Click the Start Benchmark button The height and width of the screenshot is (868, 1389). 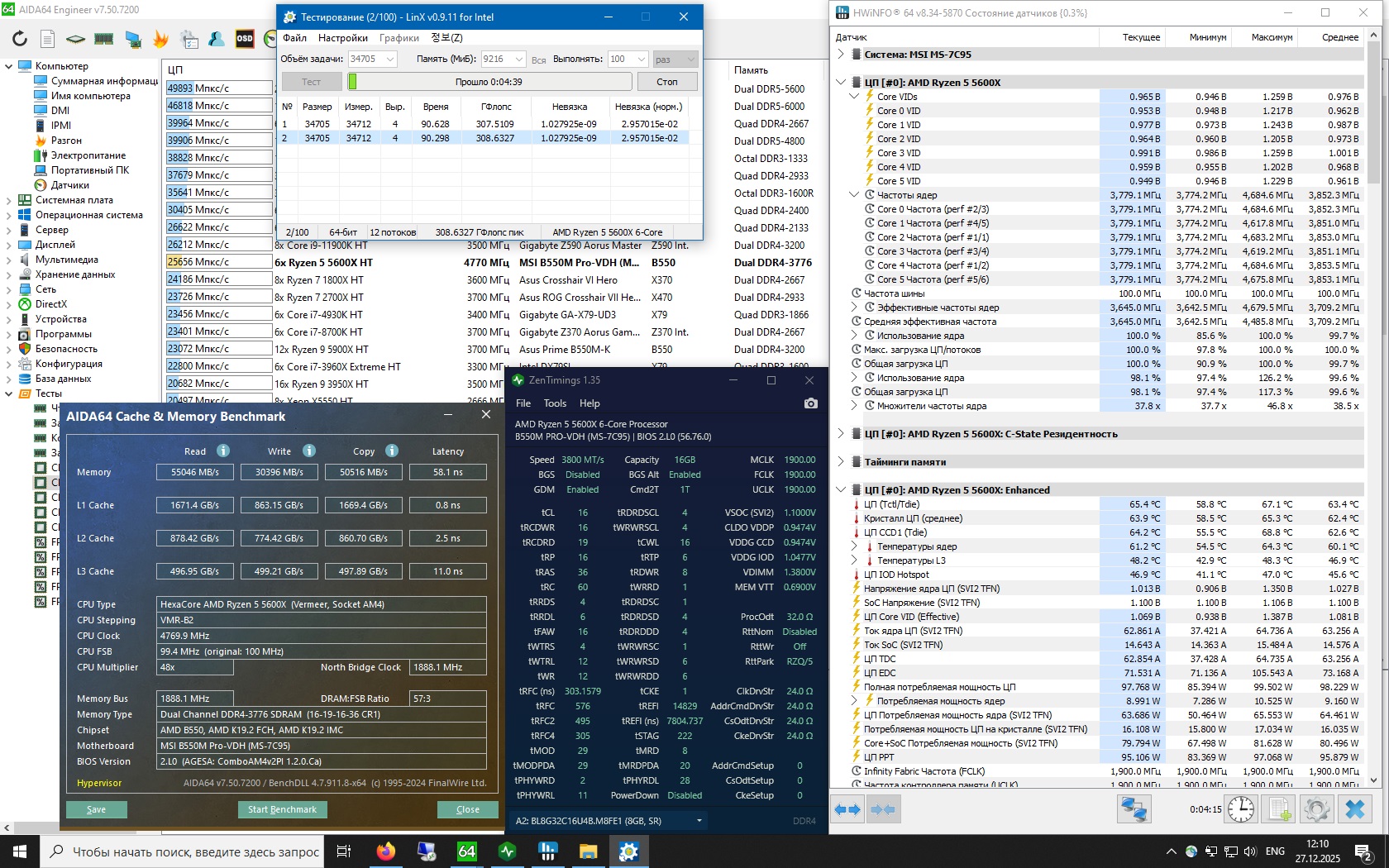click(282, 809)
